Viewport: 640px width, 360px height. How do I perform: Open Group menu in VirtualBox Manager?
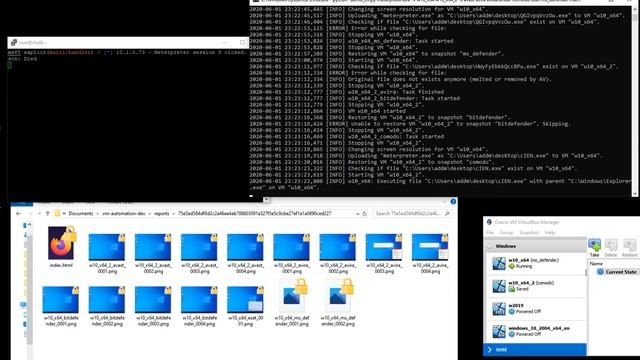[x=506, y=232]
